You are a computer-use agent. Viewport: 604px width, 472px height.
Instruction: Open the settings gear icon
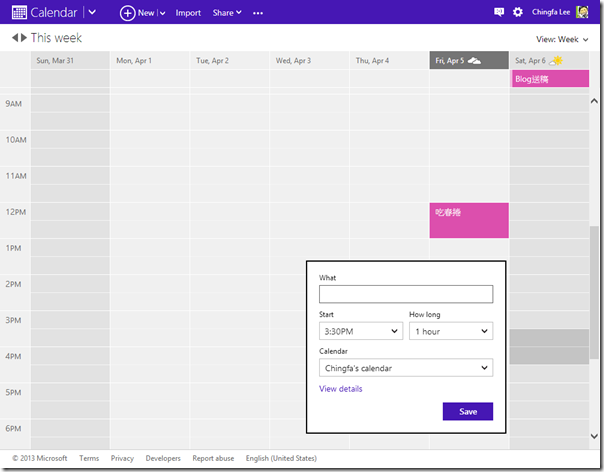click(518, 12)
